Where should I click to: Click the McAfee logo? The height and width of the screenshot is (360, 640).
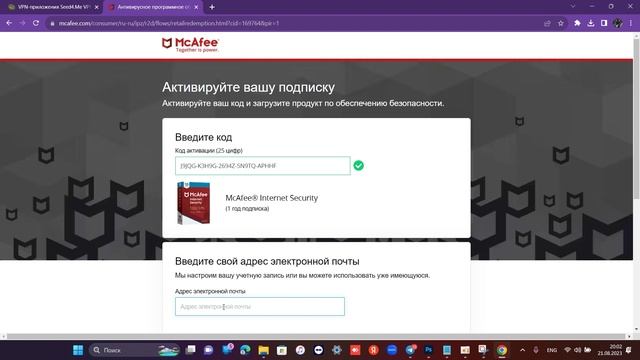190,44
